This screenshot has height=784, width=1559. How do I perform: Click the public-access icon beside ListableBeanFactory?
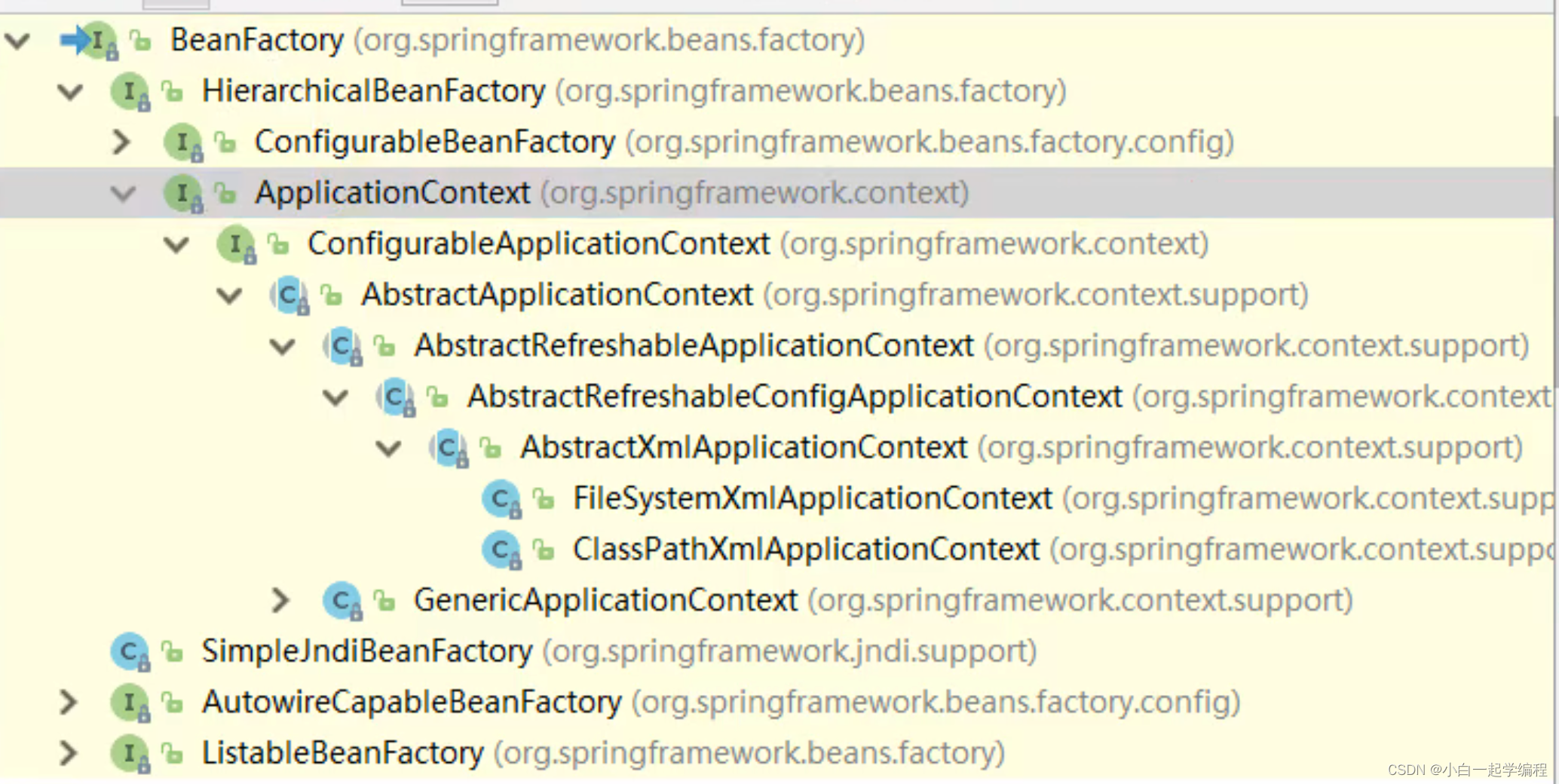point(172,753)
